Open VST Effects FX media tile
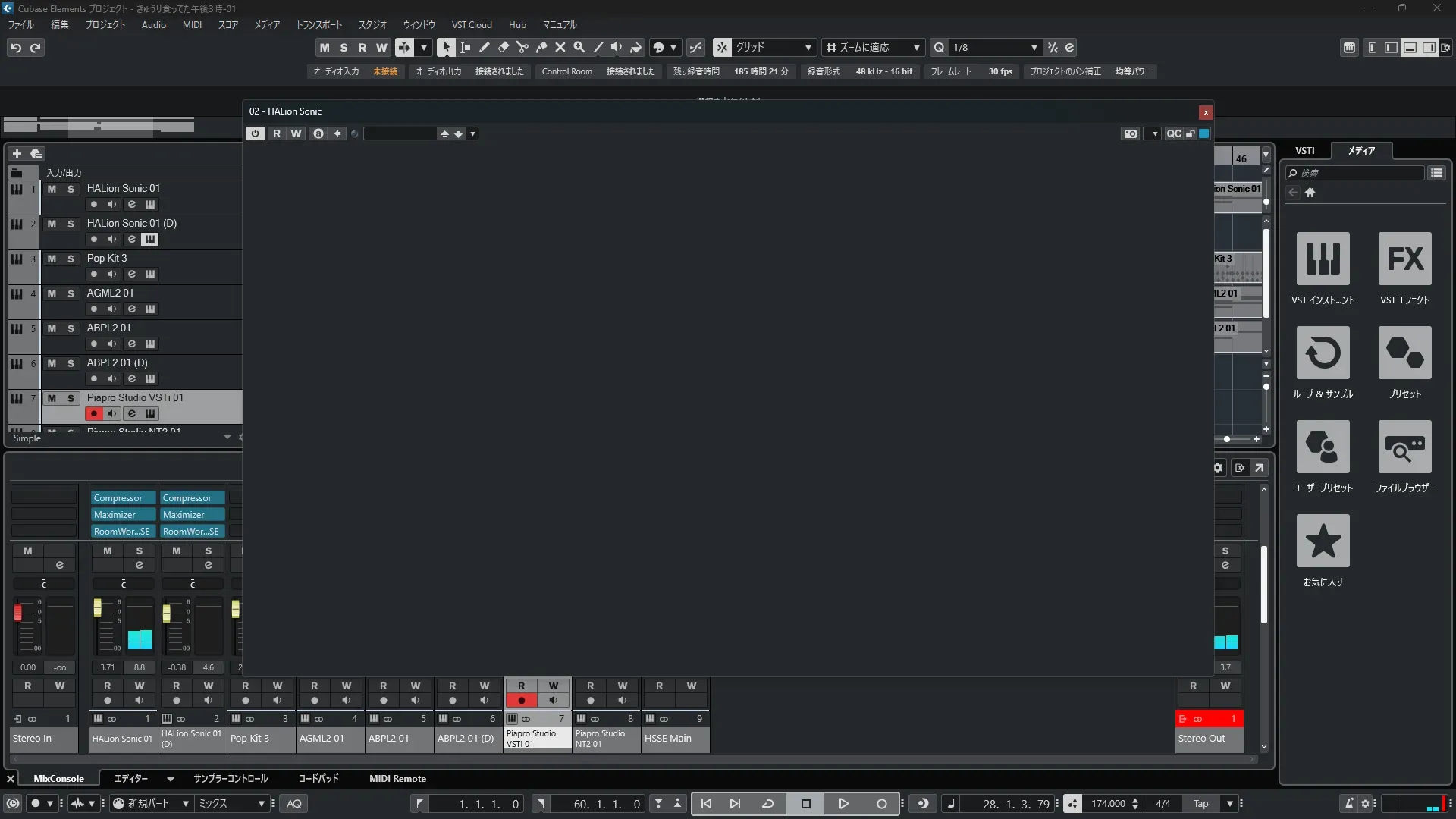Screen dimensions: 1456x819 pyautogui.click(x=1404, y=259)
